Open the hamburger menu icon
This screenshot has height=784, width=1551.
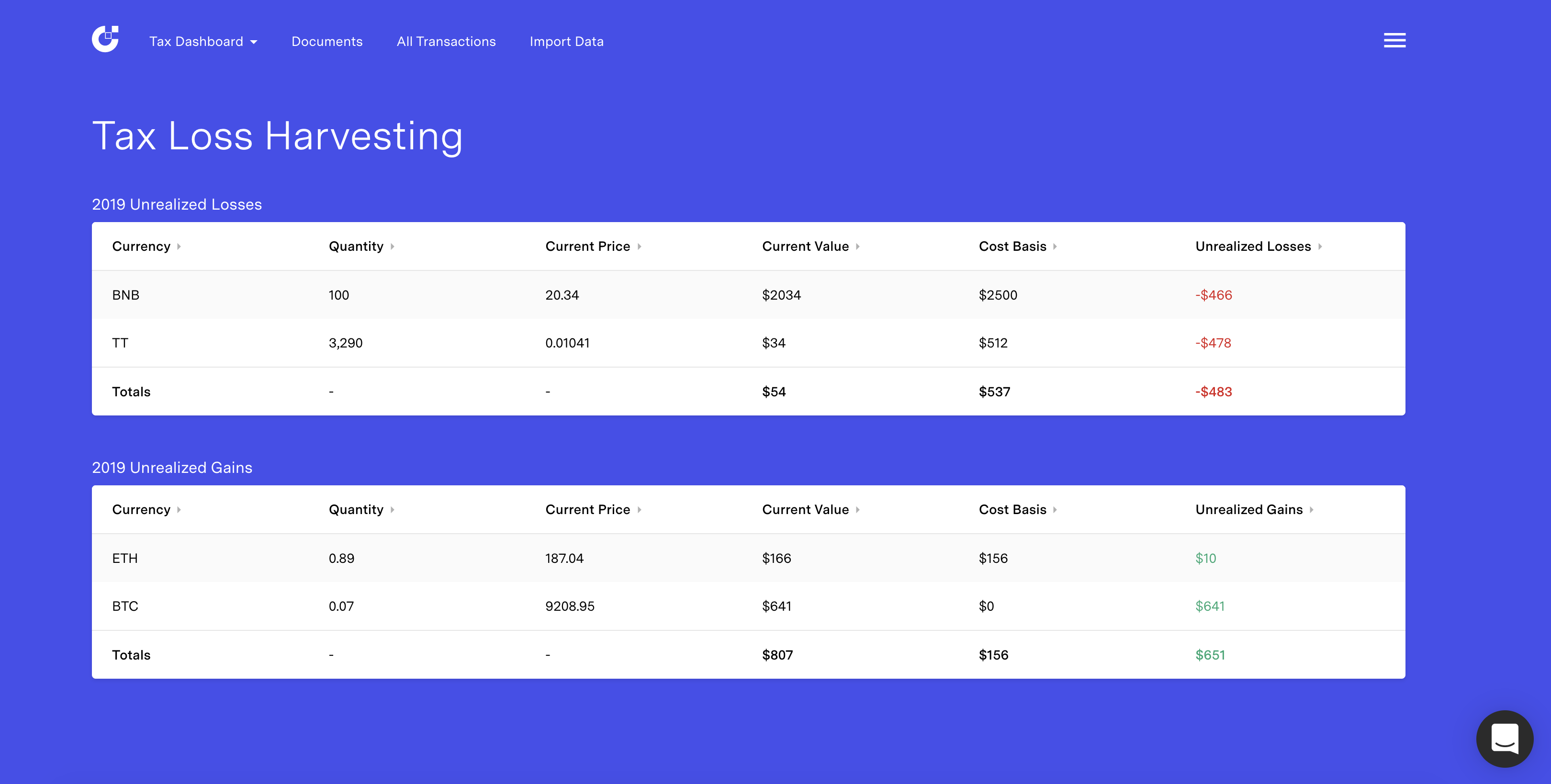click(x=1394, y=40)
